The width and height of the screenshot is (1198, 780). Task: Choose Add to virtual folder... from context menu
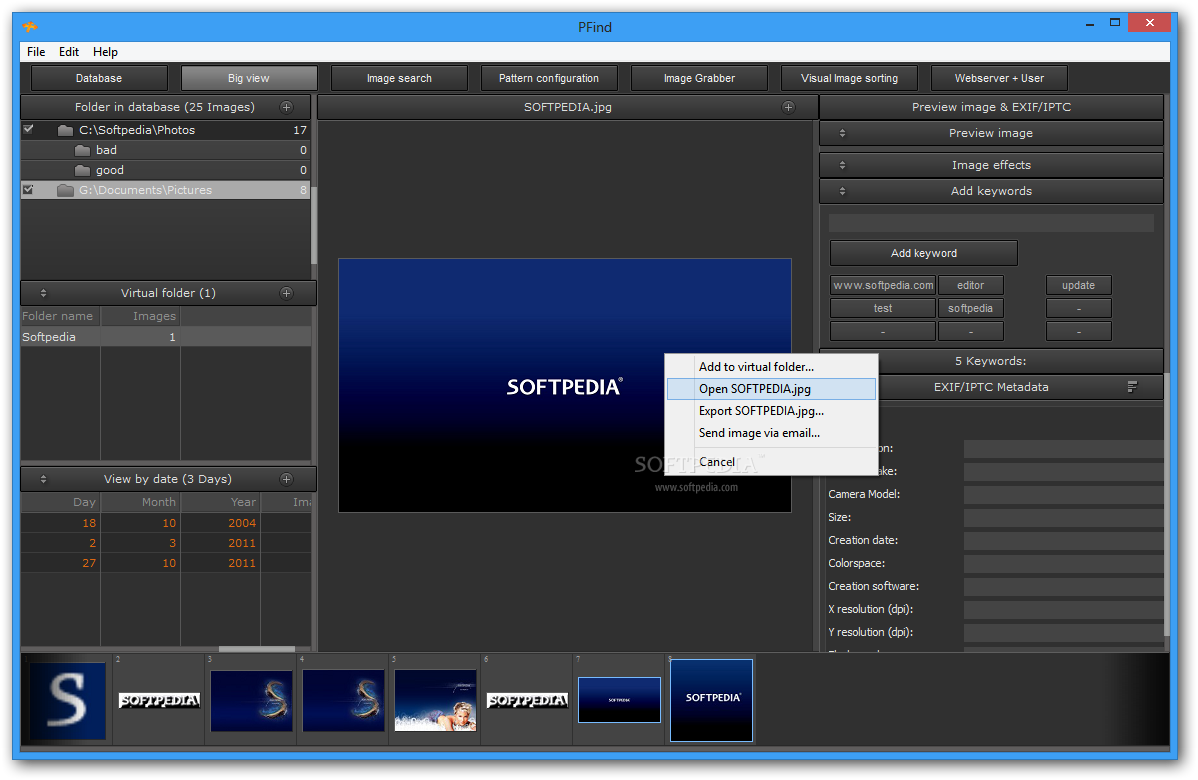(x=771, y=367)
